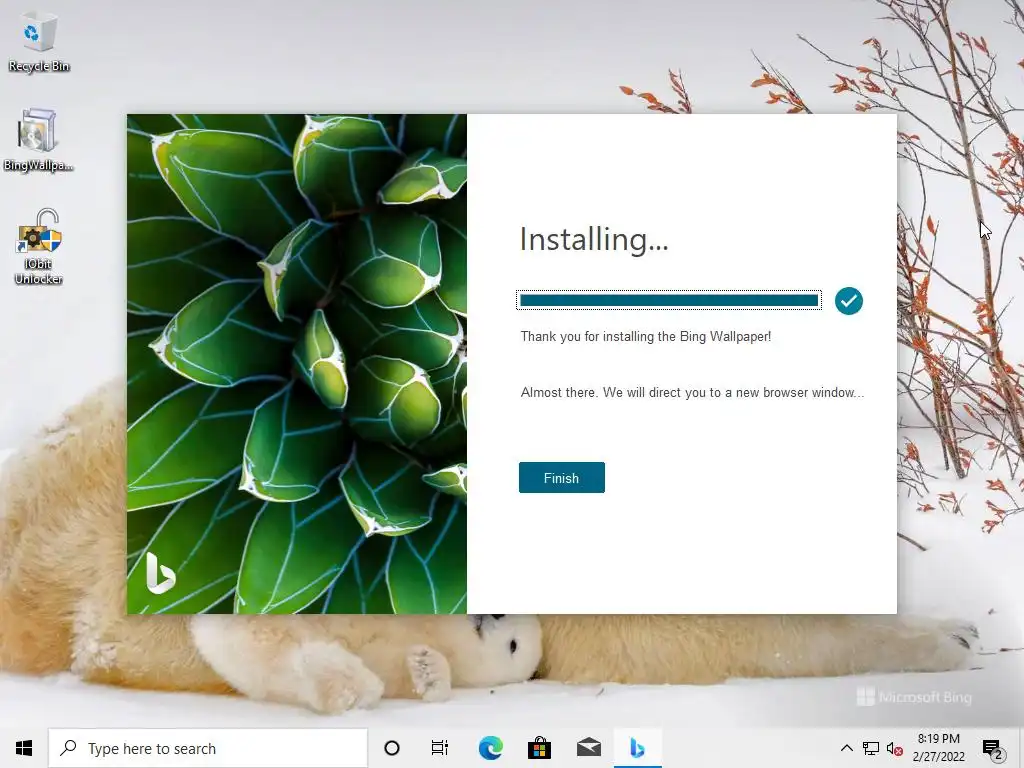Select the Recycle Bin desktop icon

tap(39, 43)
